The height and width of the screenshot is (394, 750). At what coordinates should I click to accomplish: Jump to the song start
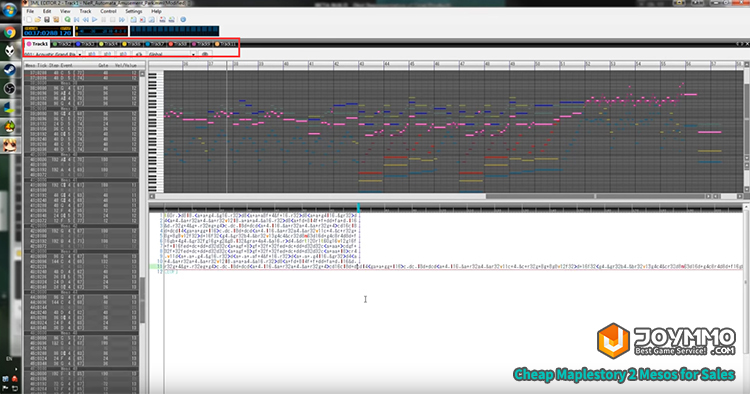pyautogui.click(x=77, y=20)
